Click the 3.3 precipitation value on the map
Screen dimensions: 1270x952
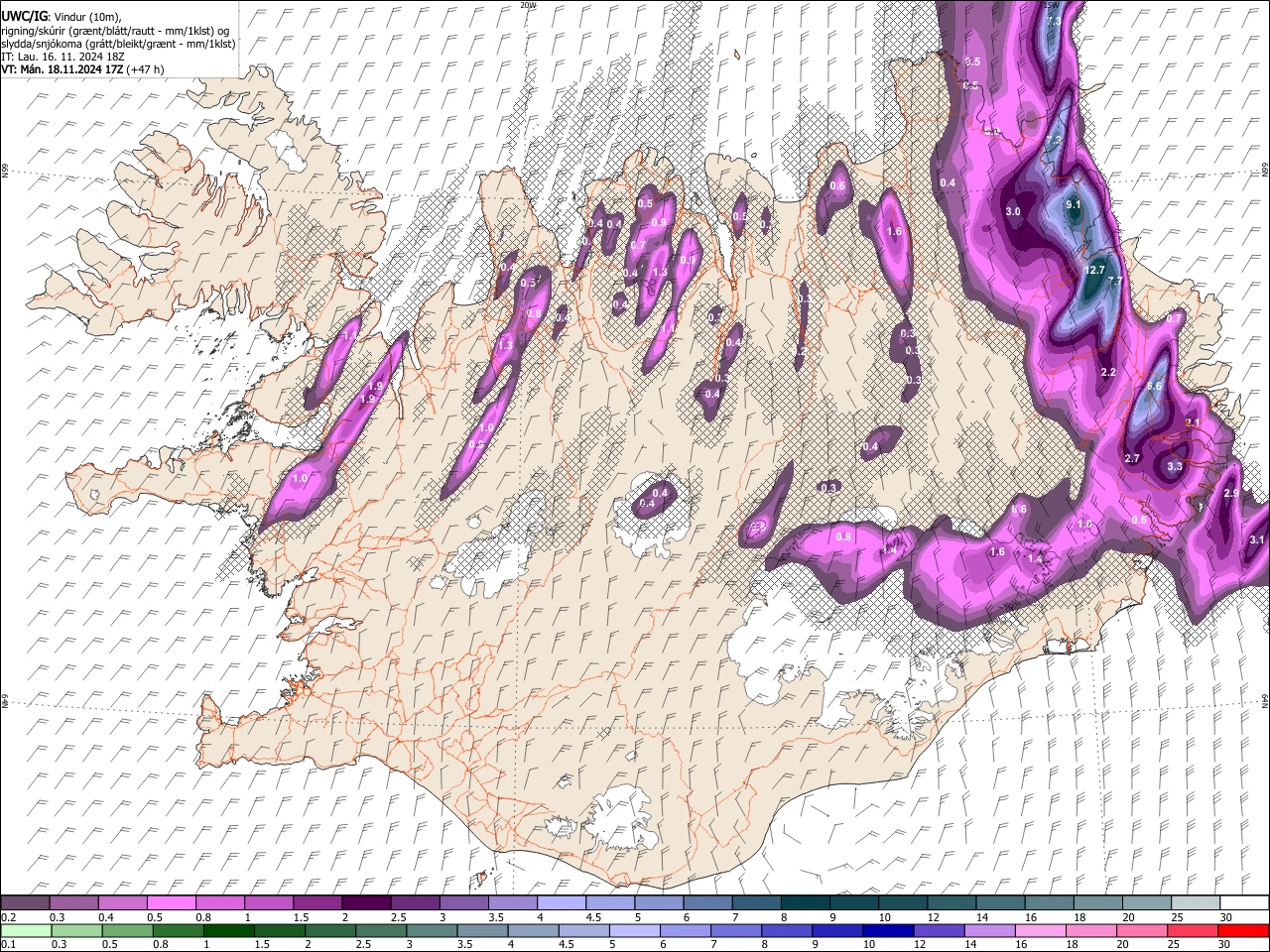coord(1175,466)
